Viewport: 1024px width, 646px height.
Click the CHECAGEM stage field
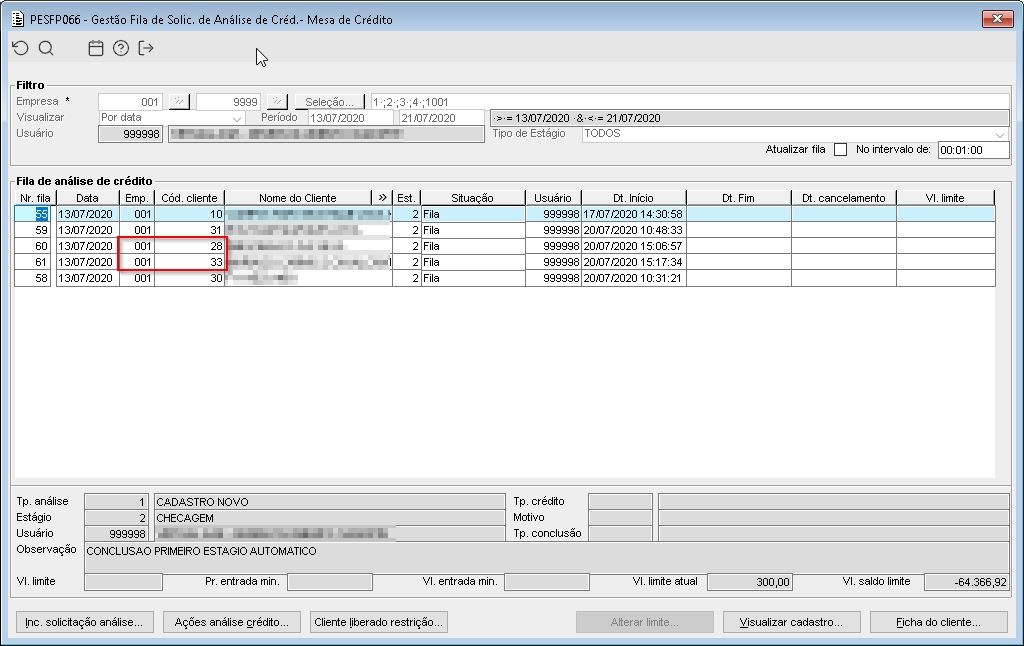tap(329, 517)
